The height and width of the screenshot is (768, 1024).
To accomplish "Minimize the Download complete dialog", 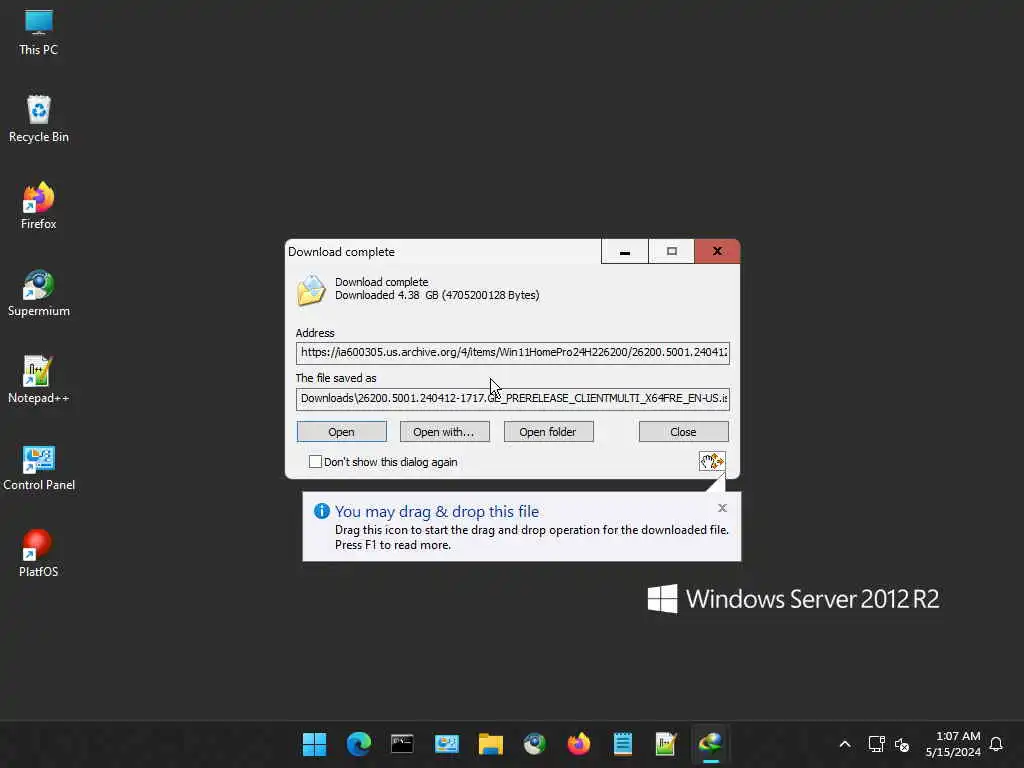I will [x=624, y=251].
